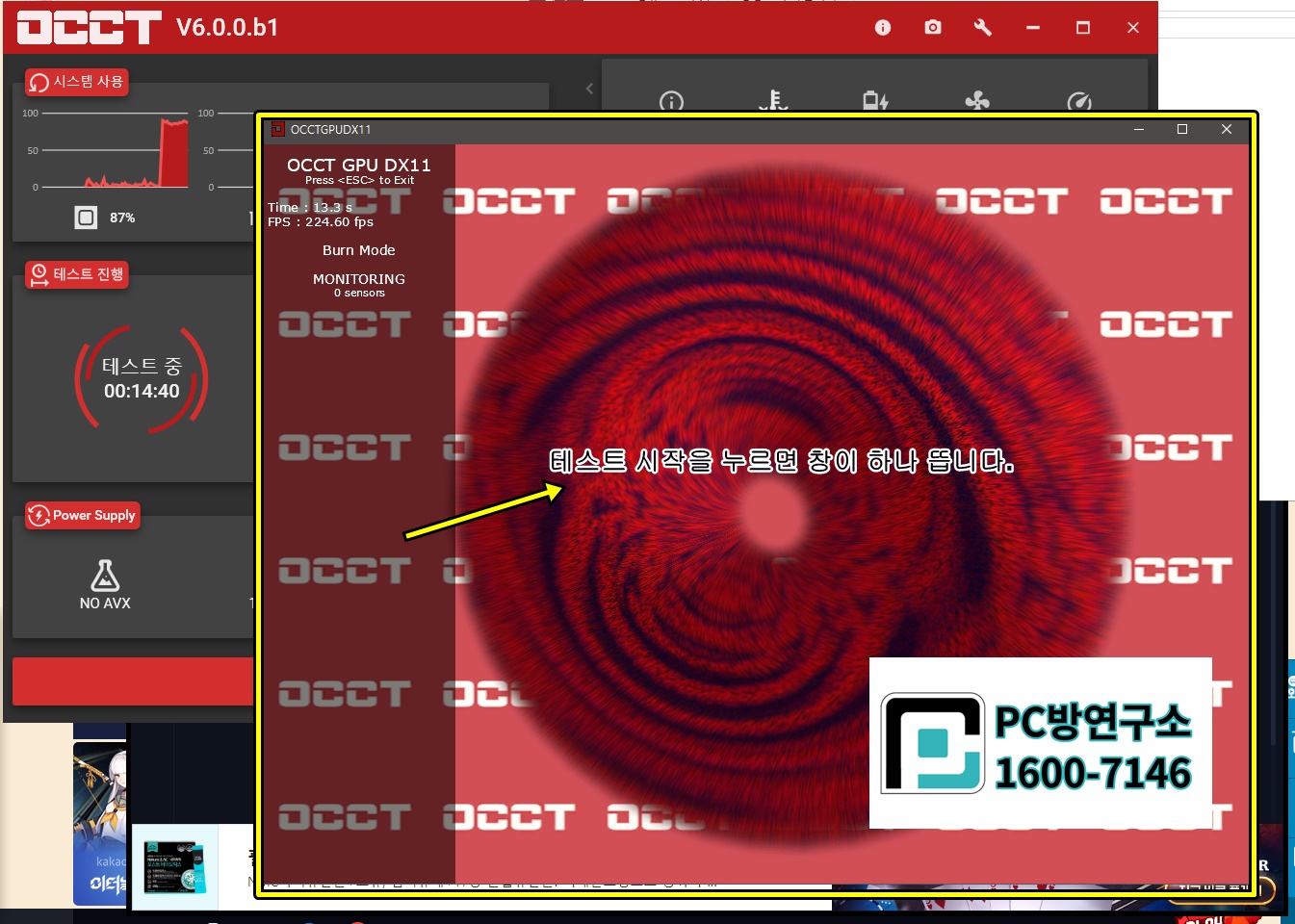Screen dimensions: 1295x924
Task: Open the anime character ad thumbnail in background page
Action: point(100,824)
